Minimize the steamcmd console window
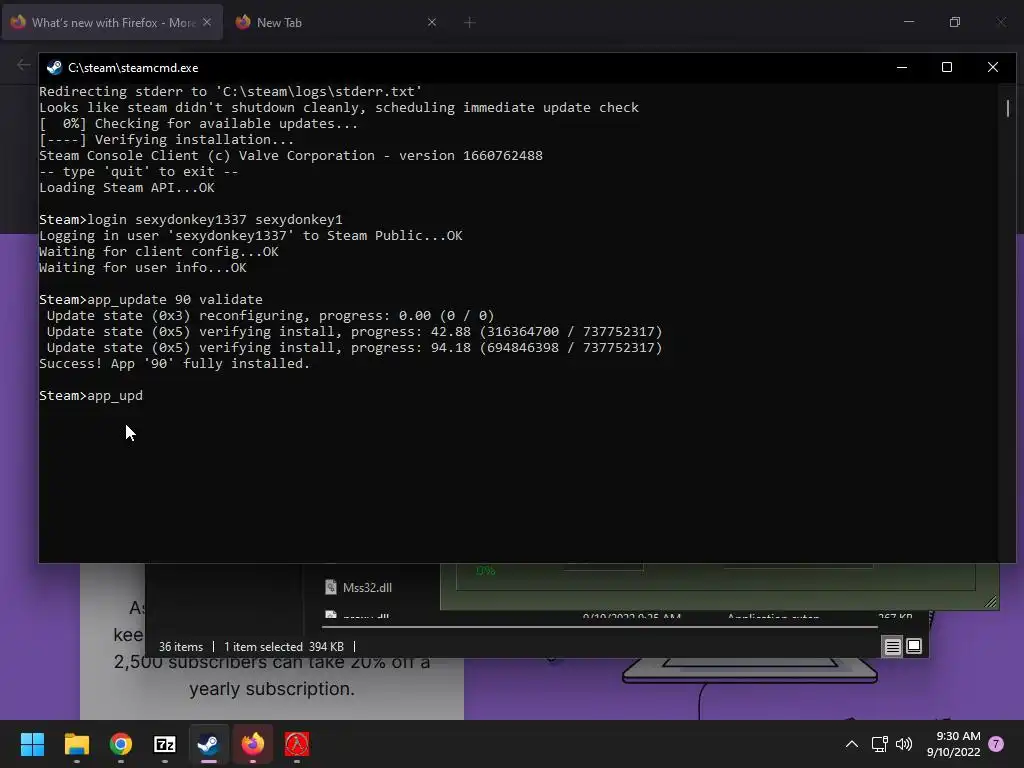Screen dimensions: 1024x768 (x=902, y=67)
